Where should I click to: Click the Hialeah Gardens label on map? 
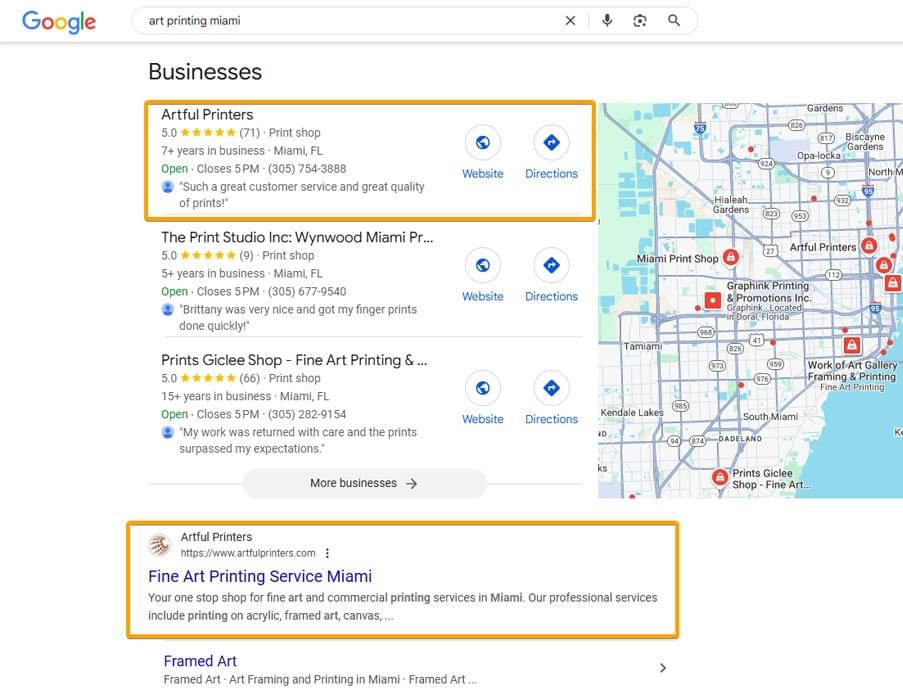731,204
